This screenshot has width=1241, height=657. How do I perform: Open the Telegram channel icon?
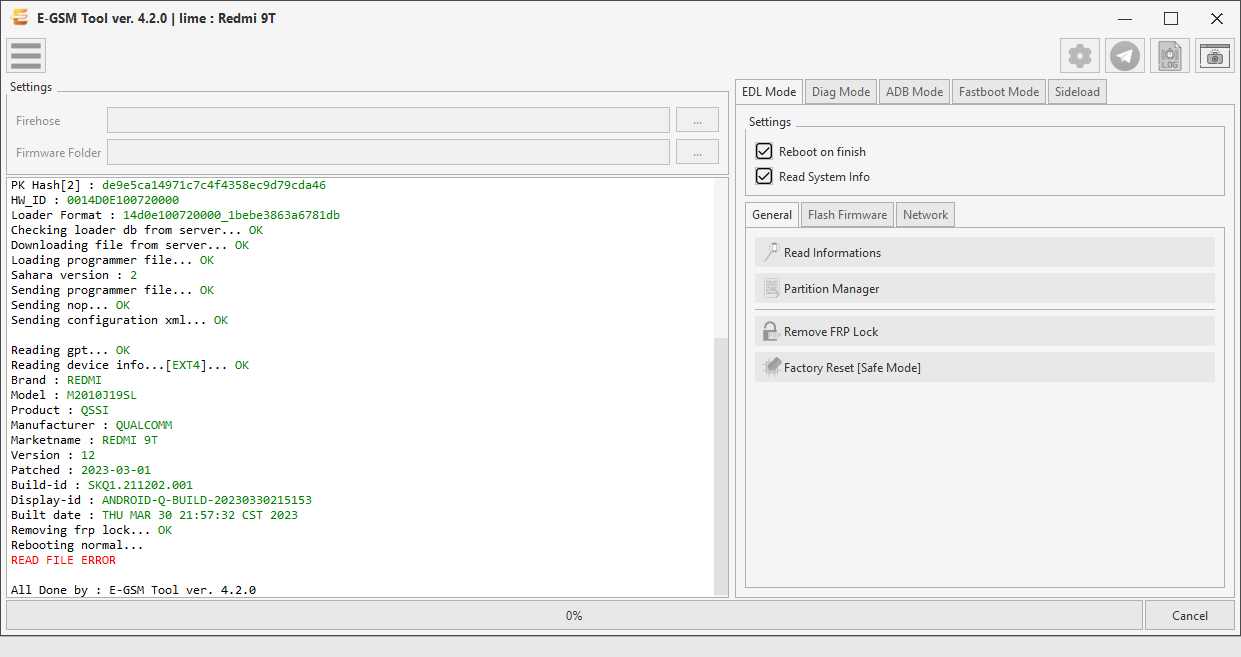pos(1125,56)
